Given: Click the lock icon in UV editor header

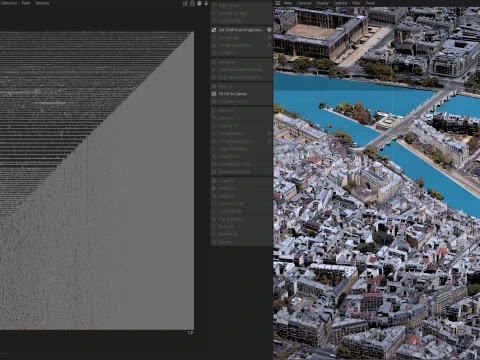Looking at the screenshot, I should pyautogui.click(x=192, y=3).
